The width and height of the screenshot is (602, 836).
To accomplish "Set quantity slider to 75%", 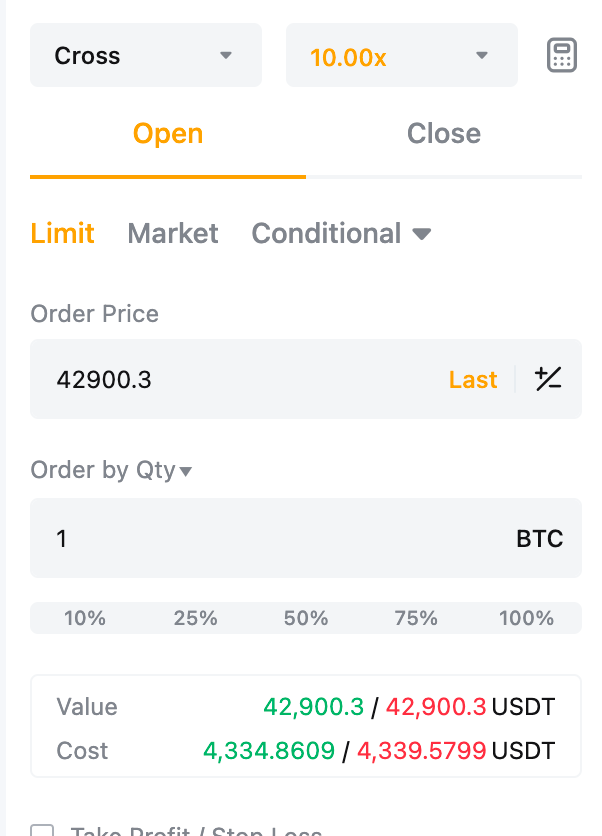I will [x=416, y=618].
